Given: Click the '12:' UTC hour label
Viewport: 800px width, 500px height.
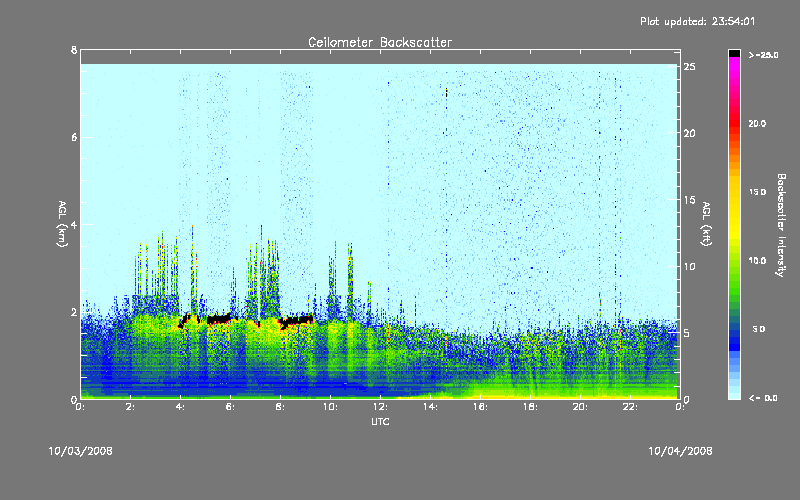Looking at the screenshot, I should [x=381, y=407].
